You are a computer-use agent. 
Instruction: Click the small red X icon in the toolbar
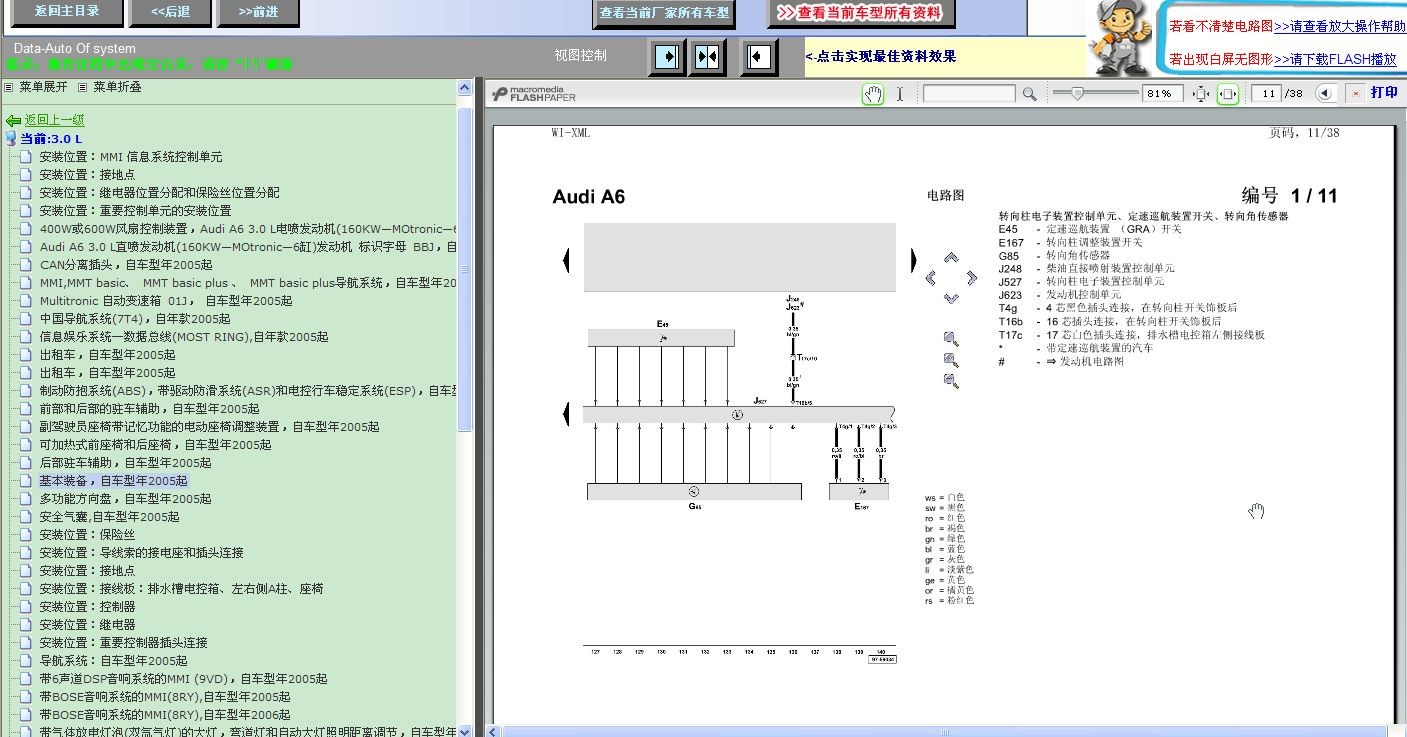point(1355,93)
